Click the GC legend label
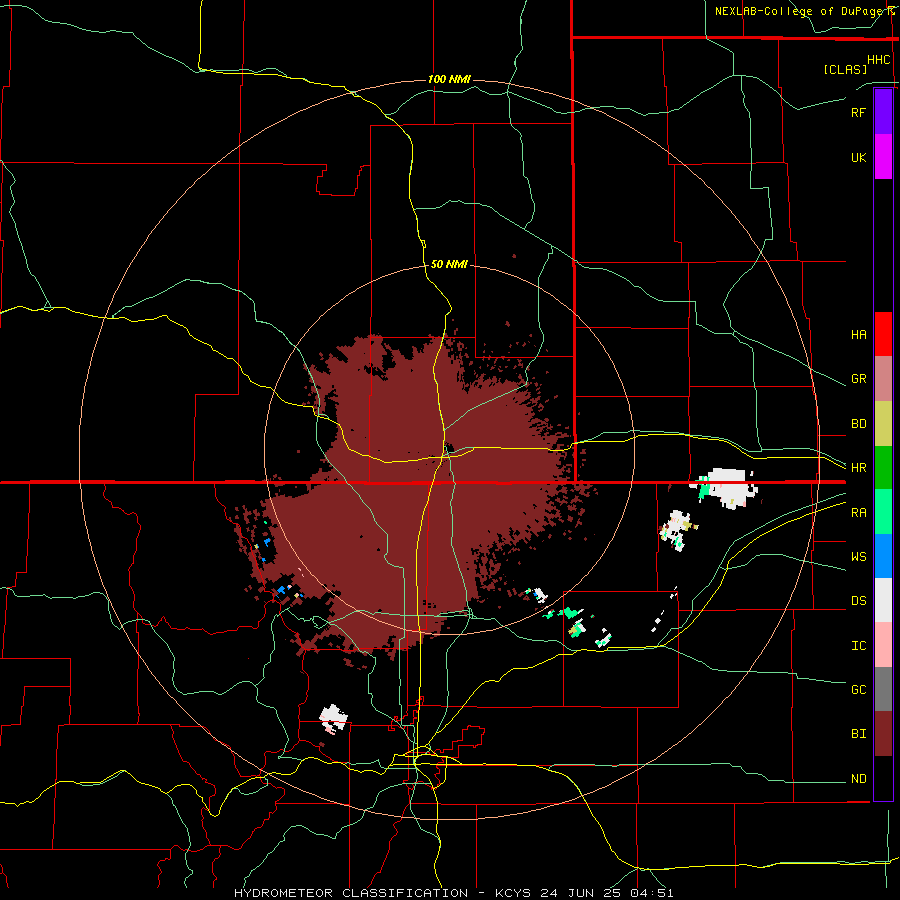The height and width of the screenshot is (900, 900). [858, 689]
